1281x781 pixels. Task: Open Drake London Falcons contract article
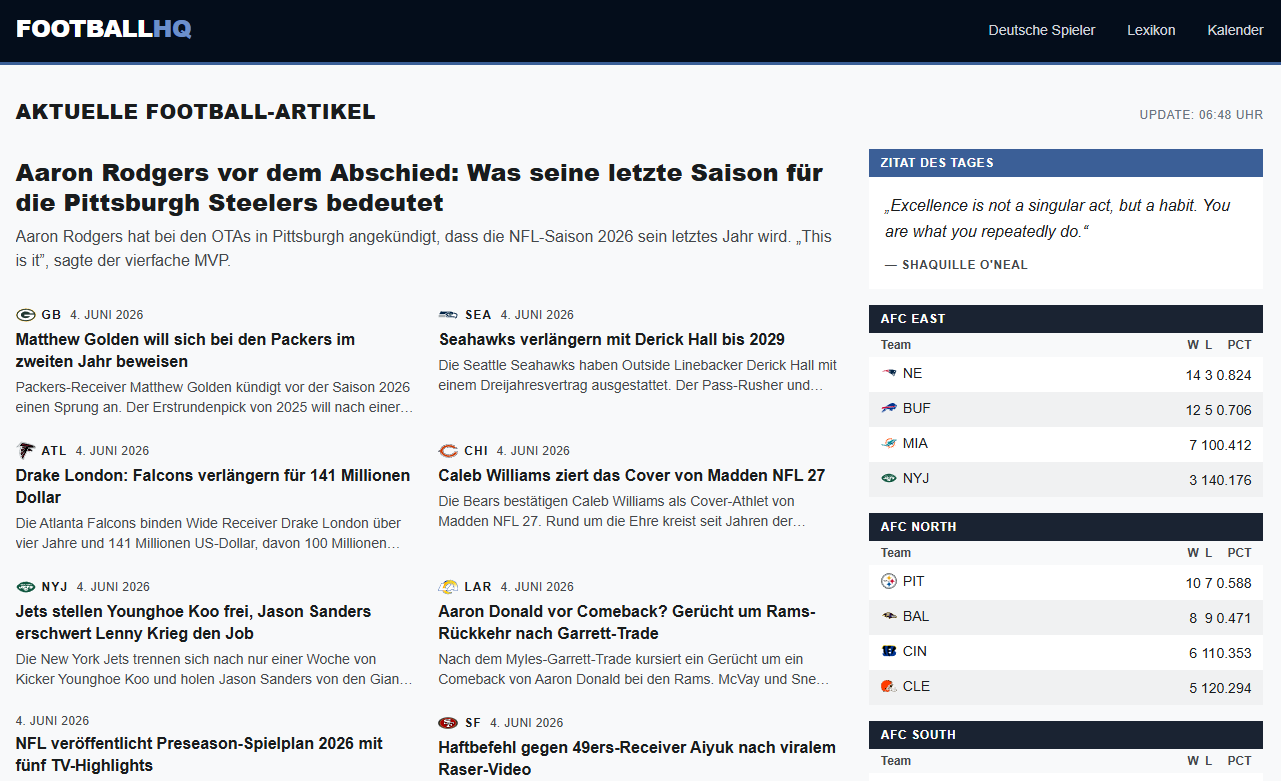[213, 486]
